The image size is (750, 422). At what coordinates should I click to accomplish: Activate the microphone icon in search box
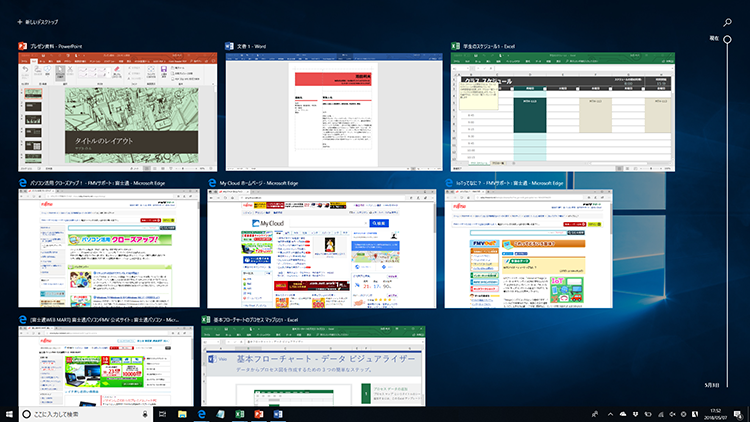pyautogui.click(x=145, y=413)
